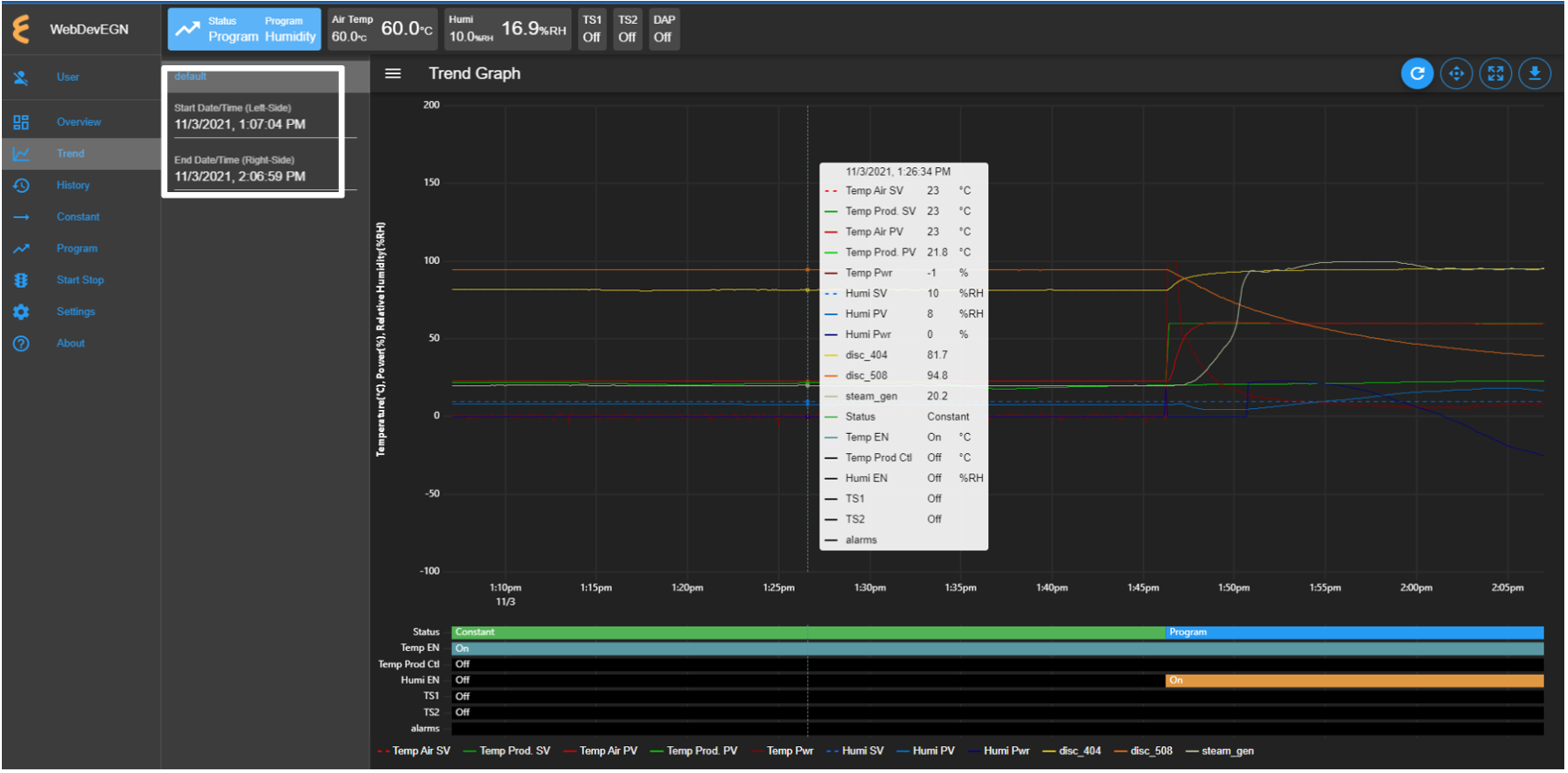Screen dimensions: 1568x773
Task: Click the tooltip timestamp 11/3/2021, 1:26:34 PM
Action: [x=898, y=172]
